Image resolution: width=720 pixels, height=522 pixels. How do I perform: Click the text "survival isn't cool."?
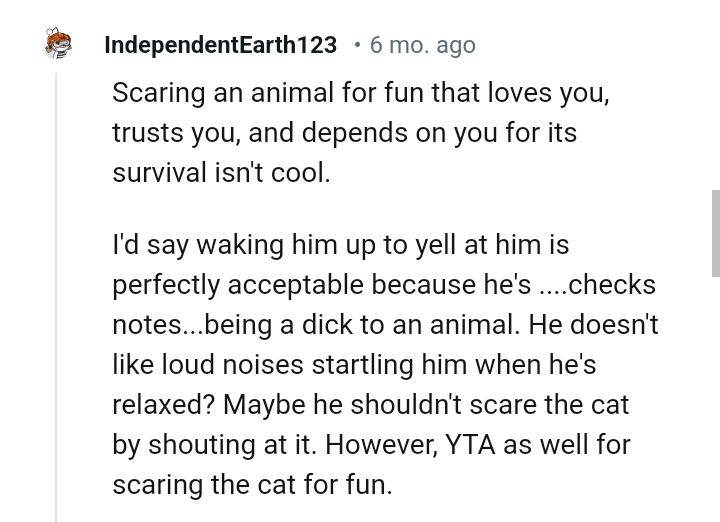click(220, 171)
